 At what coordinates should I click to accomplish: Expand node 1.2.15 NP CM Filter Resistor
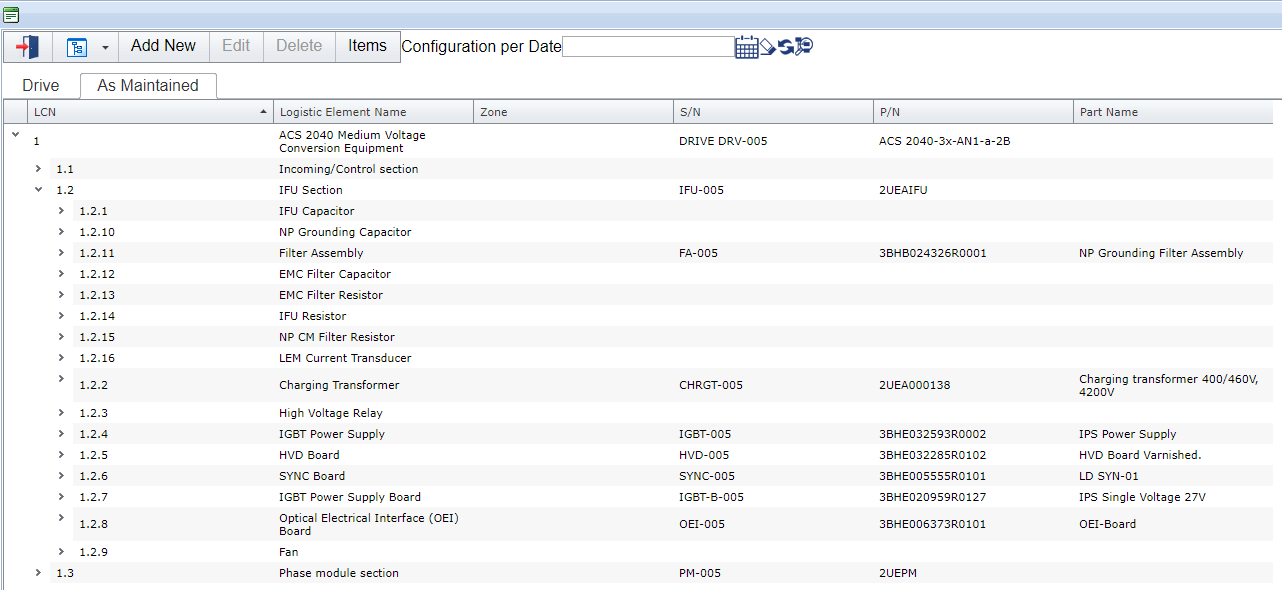pyautogui.click(x=61, y=336)
